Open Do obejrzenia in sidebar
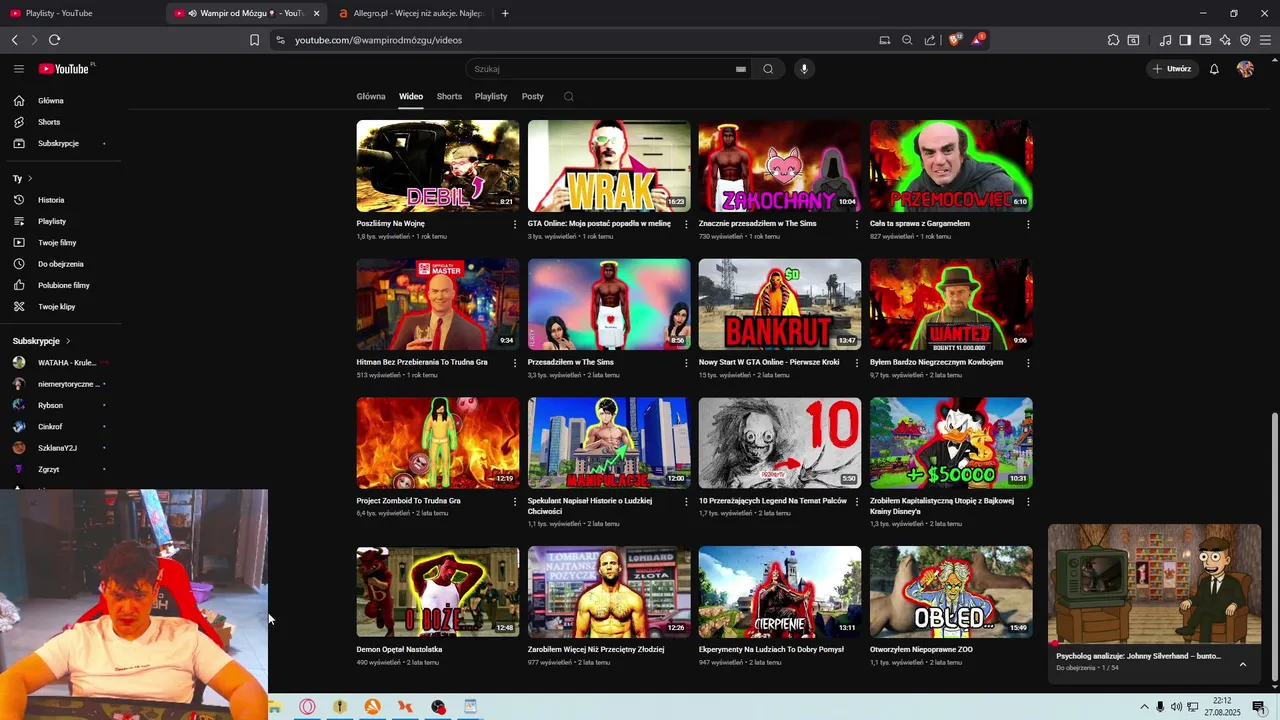 pos(60,264)
